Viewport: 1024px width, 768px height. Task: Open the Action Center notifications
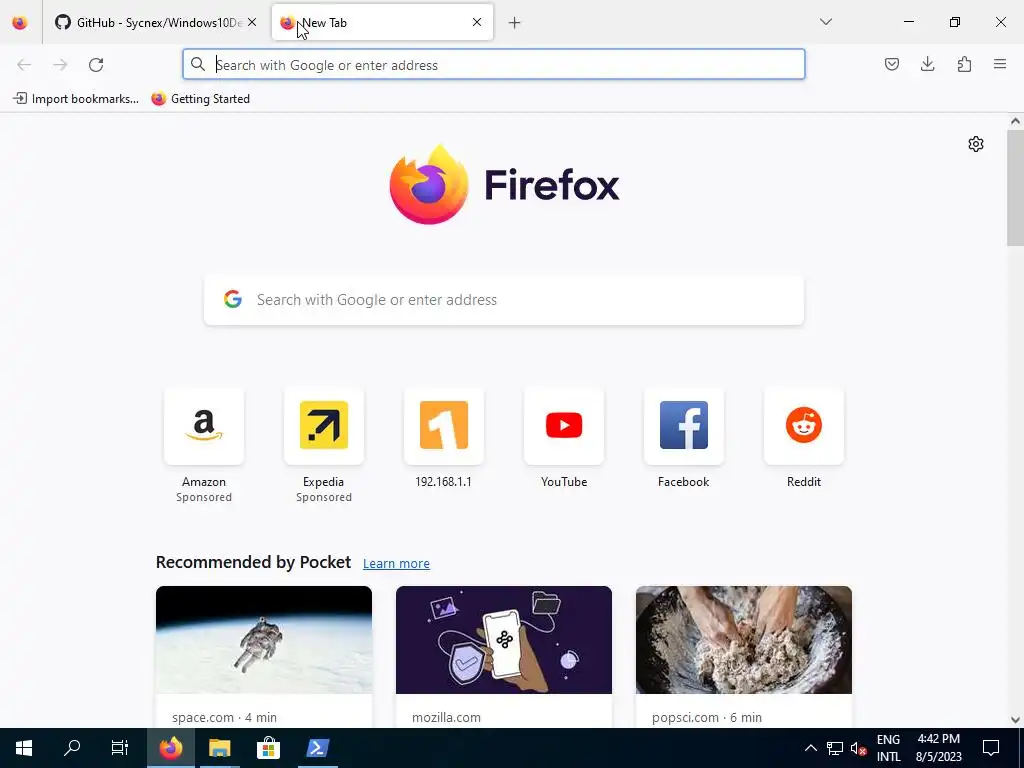(991, 748)
